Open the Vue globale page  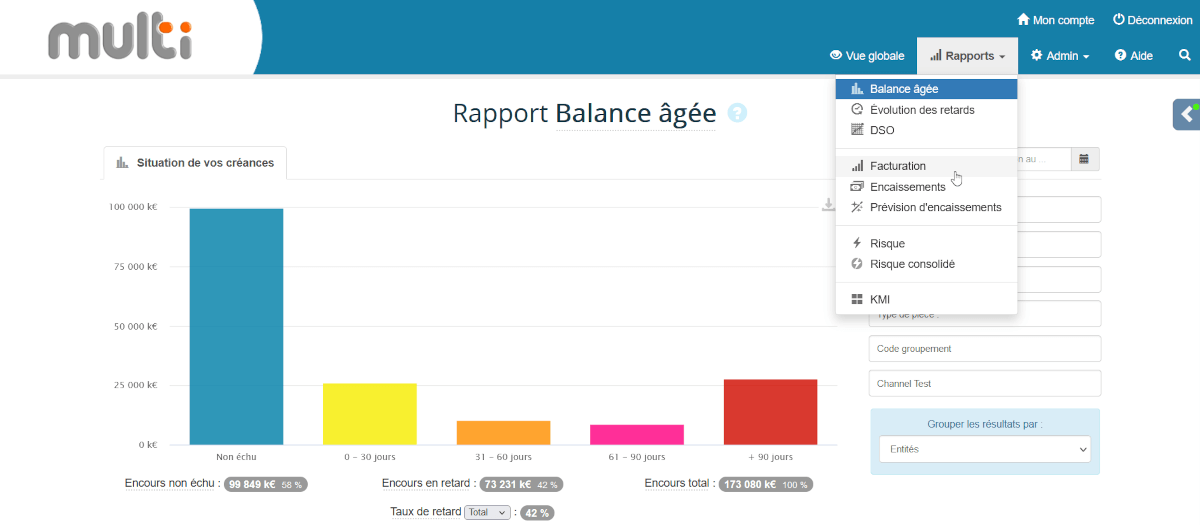coord(867,56)
